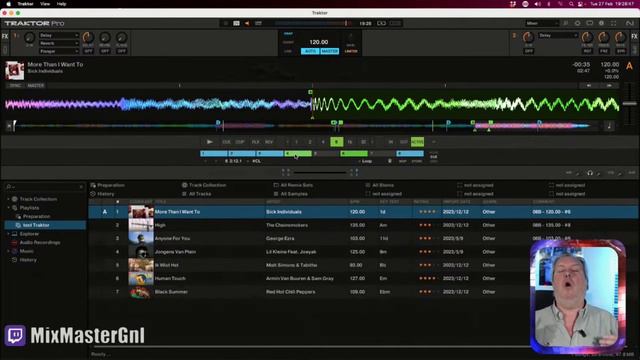The image size is (640, 360).
Task: Click the CUE transport button
Action: [x=226, y=142]
